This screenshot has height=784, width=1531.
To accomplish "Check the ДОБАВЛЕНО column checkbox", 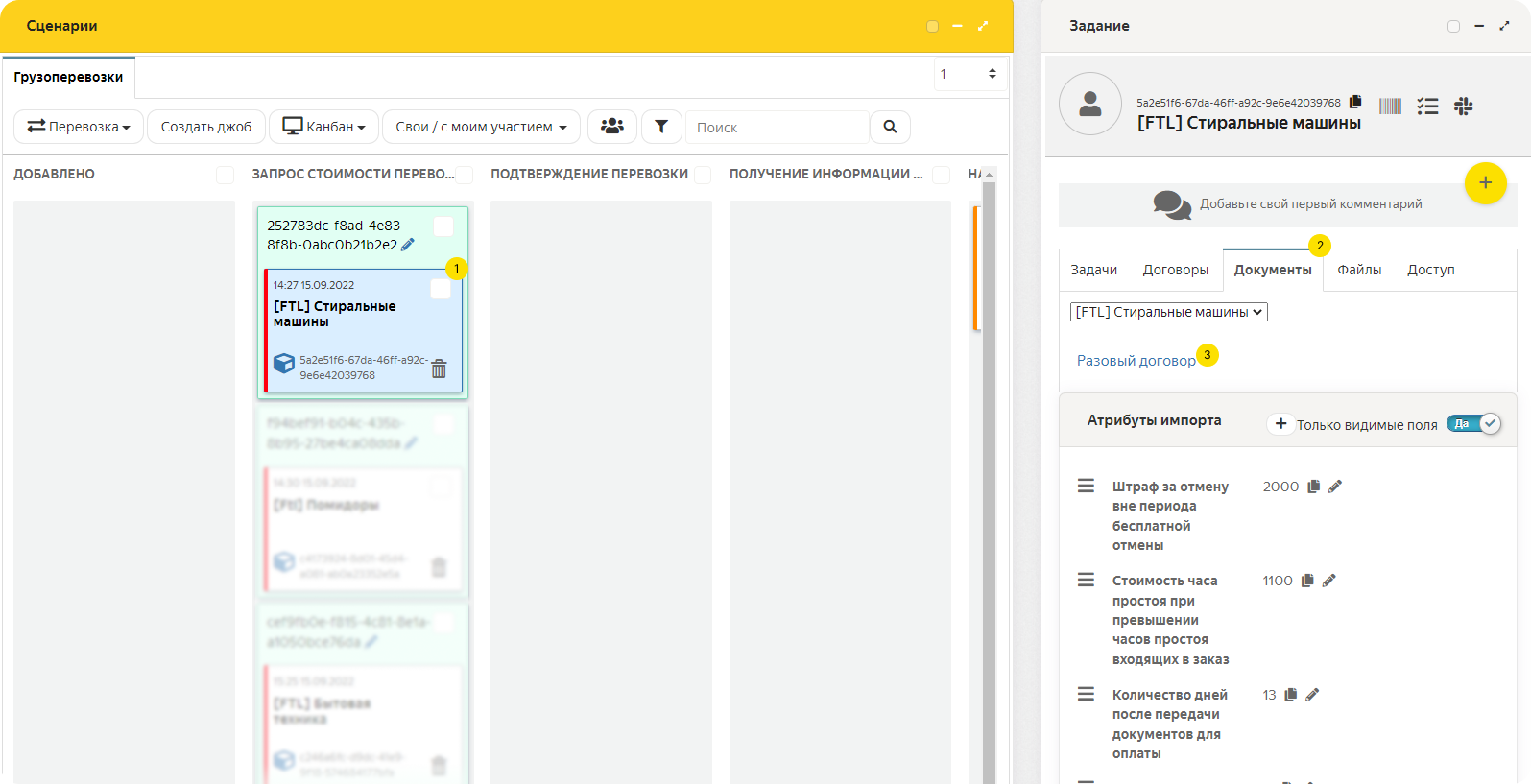I will (225, 175).
